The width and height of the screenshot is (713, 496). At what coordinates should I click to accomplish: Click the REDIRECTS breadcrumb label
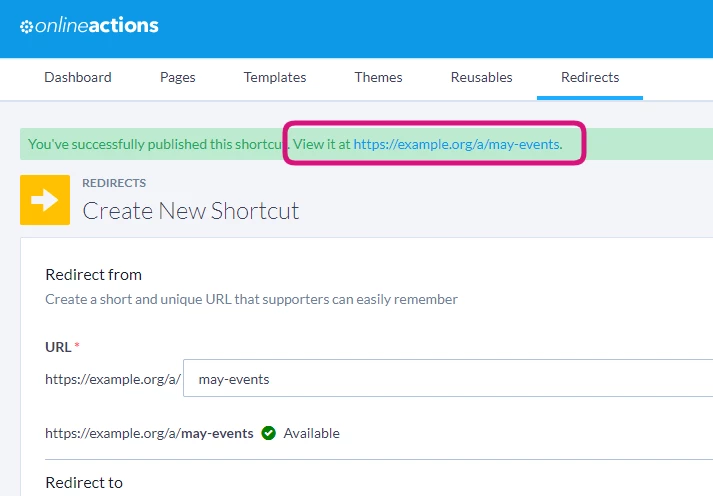coord(114,183)
